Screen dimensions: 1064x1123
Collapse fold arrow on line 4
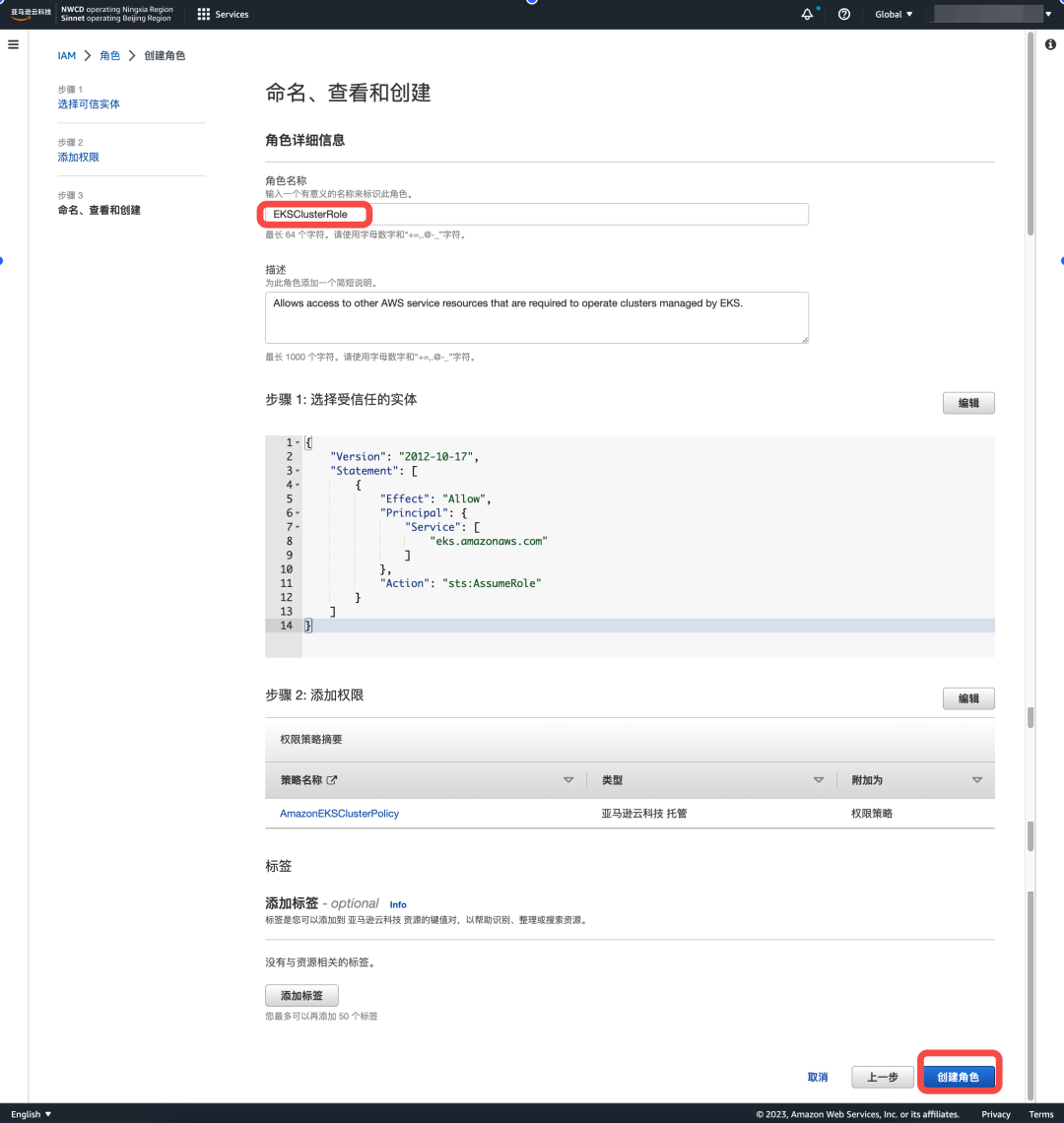pyautogui.click(x=298, y=485)
